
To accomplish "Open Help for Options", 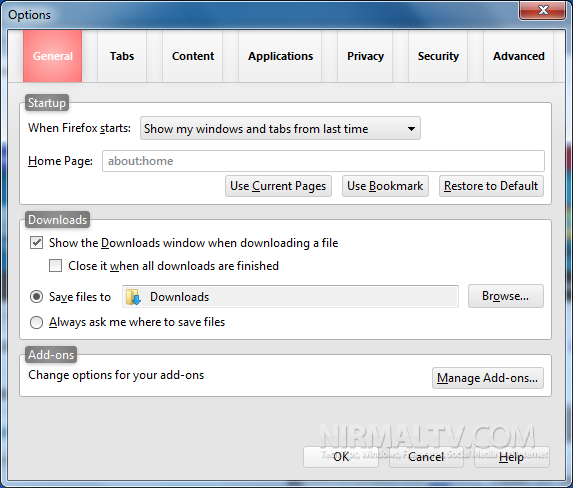I will tap(511, 457).
